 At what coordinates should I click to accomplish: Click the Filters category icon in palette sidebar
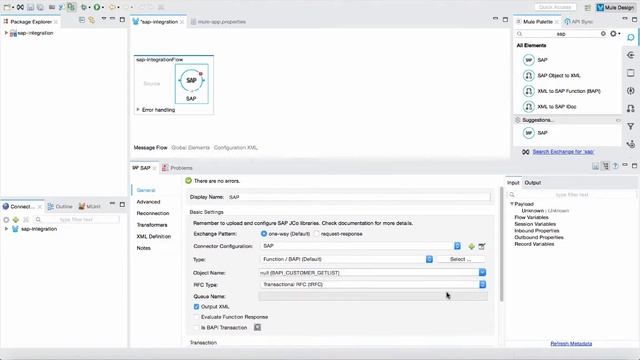tap(631, 126)
